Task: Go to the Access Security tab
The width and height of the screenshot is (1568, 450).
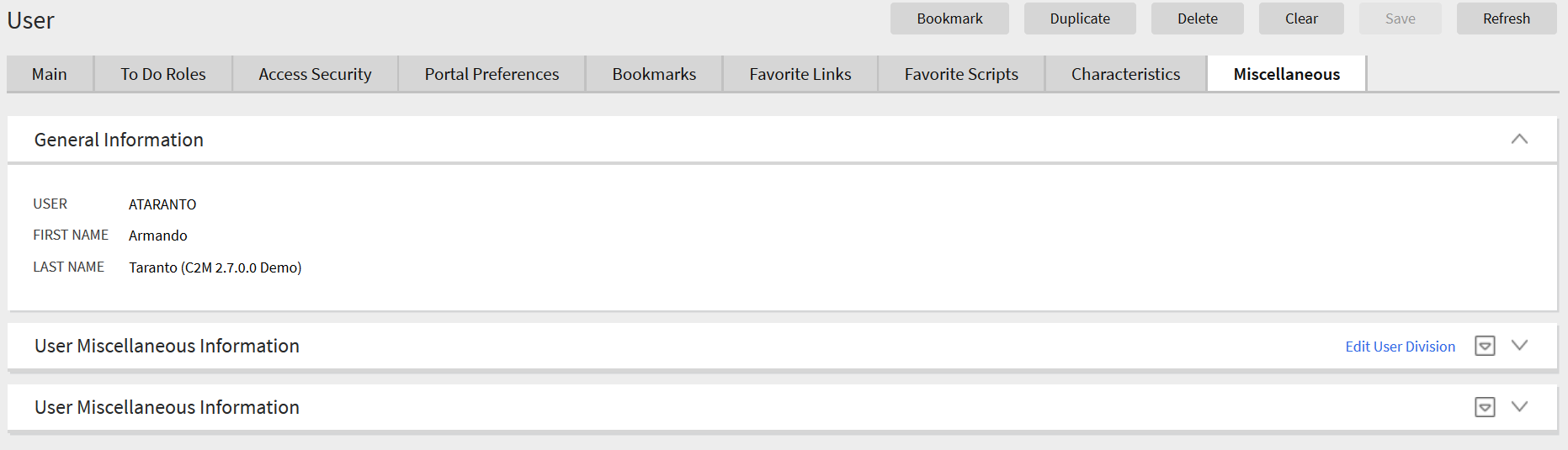Action: pos(315,74)
